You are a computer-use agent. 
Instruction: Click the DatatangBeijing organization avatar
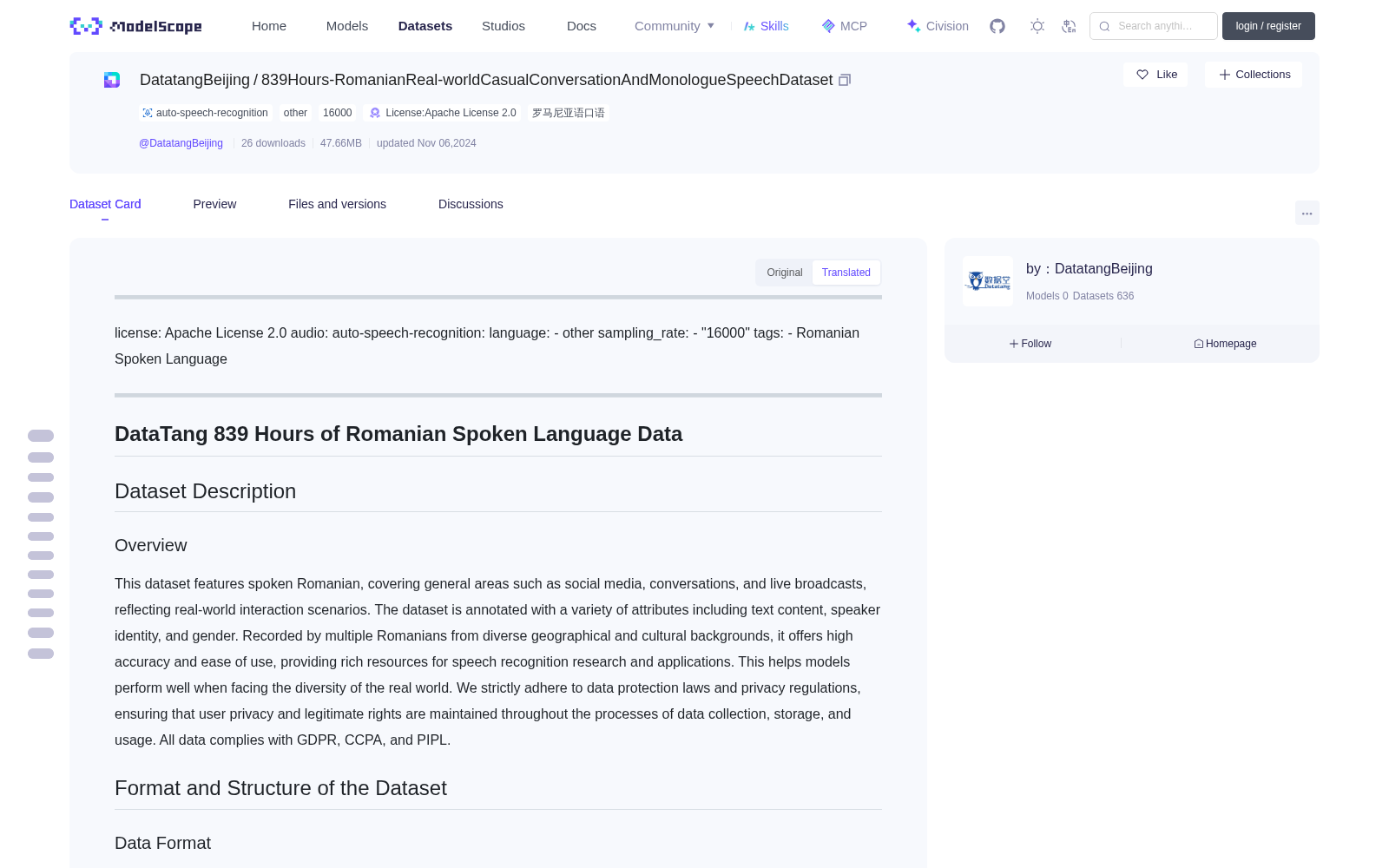click(988, 281)
